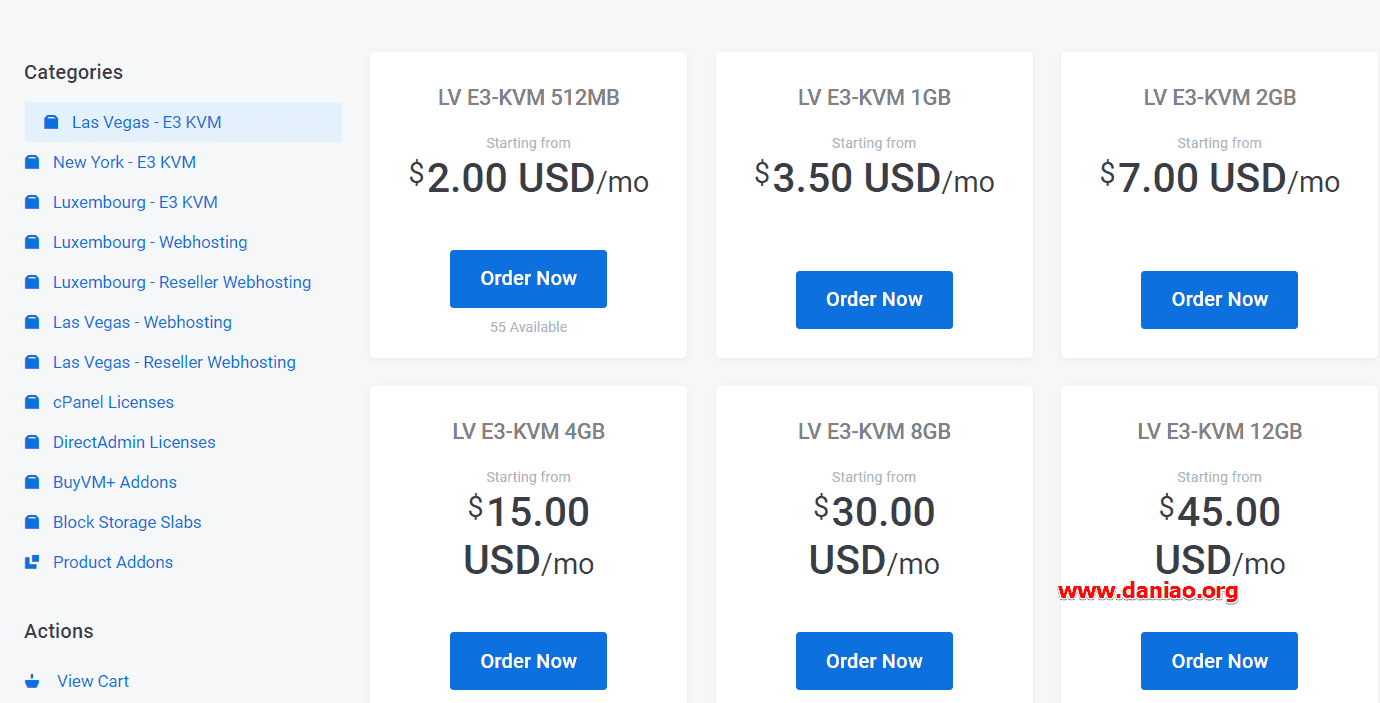Click the store icon next to cPanel Licenses
The width and height of the screenshot is (1380, 703).
(x=32, y=402)
